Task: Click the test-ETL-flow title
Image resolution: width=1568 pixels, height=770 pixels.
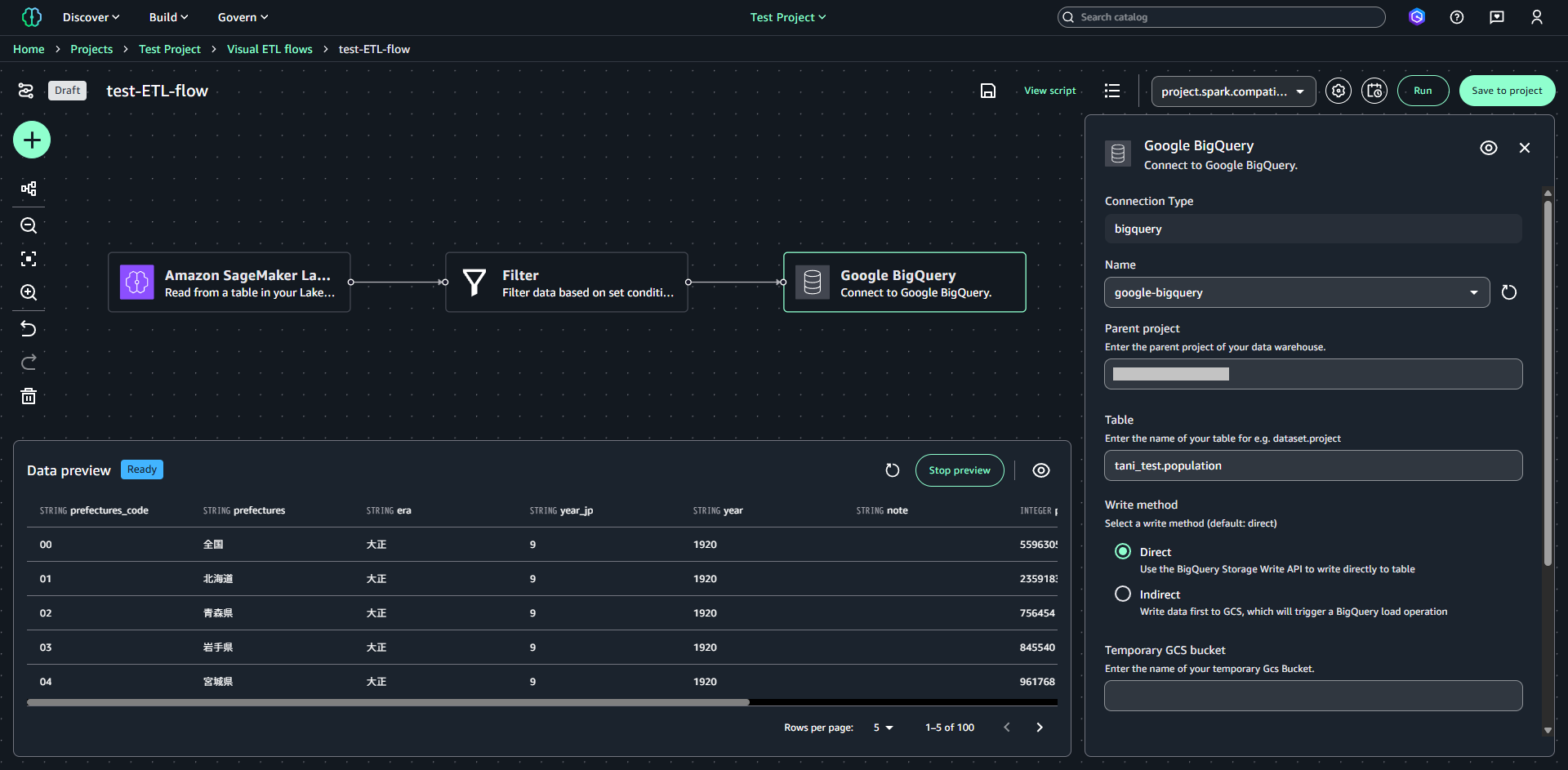Action: point(157,91)
